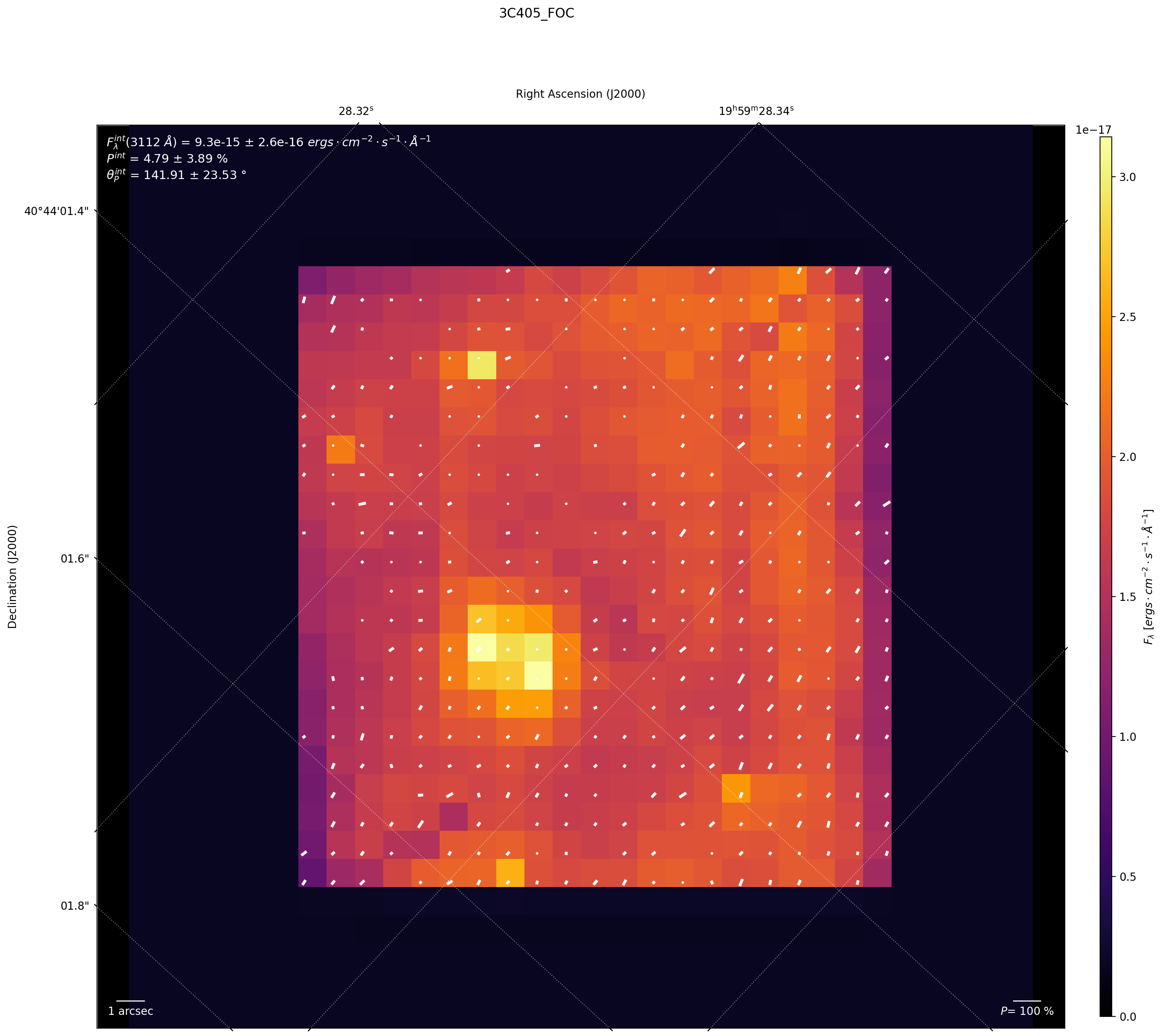This screenshot has height=1036, width=1163.
Task: Click the colorbar at the 3.0 tick
Action: tap(1106, 177)
